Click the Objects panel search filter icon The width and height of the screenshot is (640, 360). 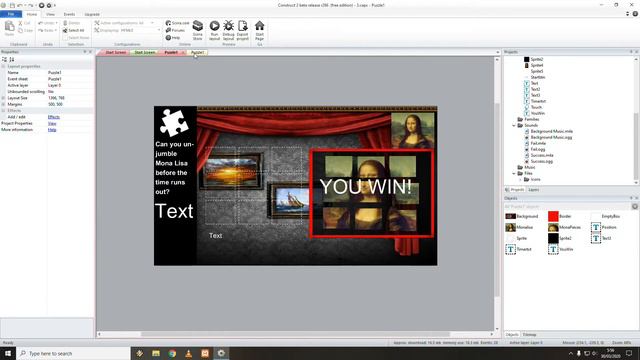pyautogui.click(x=635, y=207)
